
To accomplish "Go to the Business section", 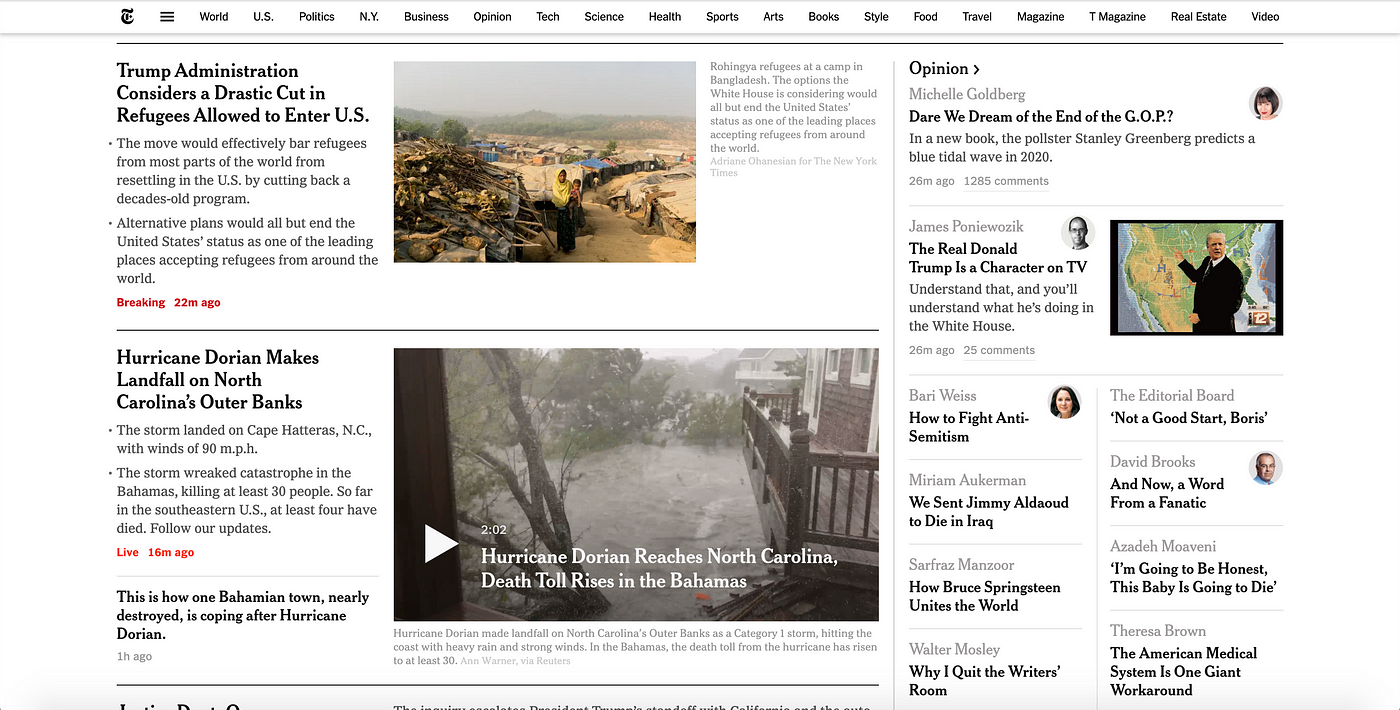I will pos(427,17).
